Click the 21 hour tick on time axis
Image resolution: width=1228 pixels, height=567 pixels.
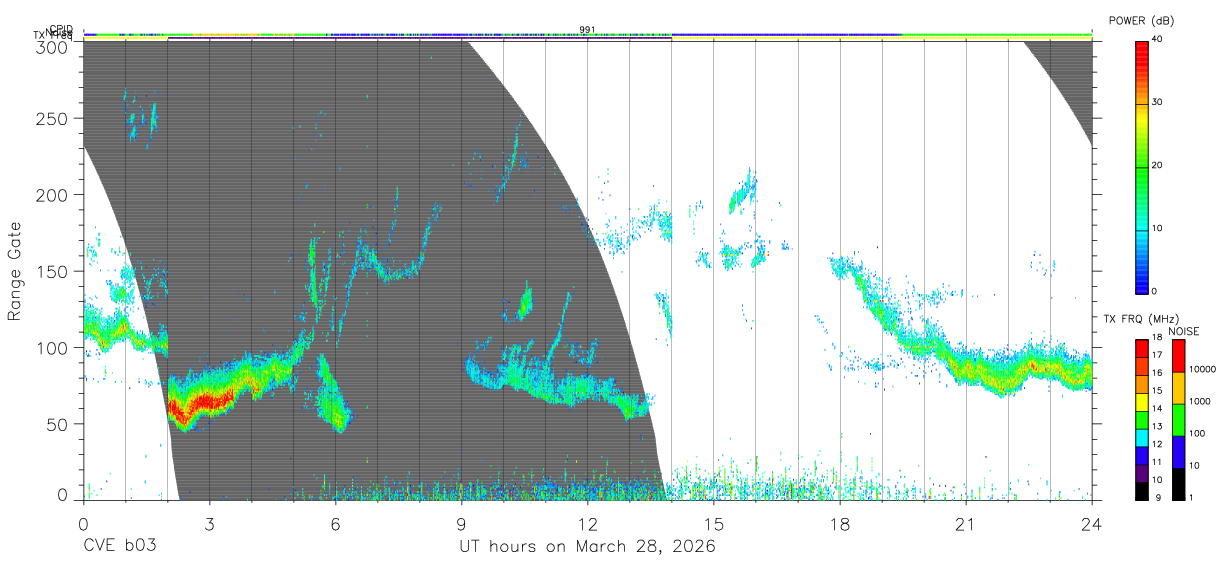tap(965, 524)
